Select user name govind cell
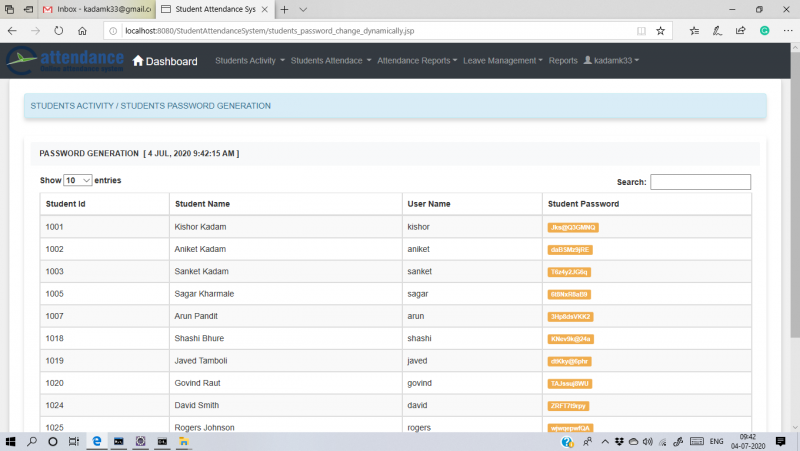Viewport: 800px width, 451px height. click(x=472, y=383)
